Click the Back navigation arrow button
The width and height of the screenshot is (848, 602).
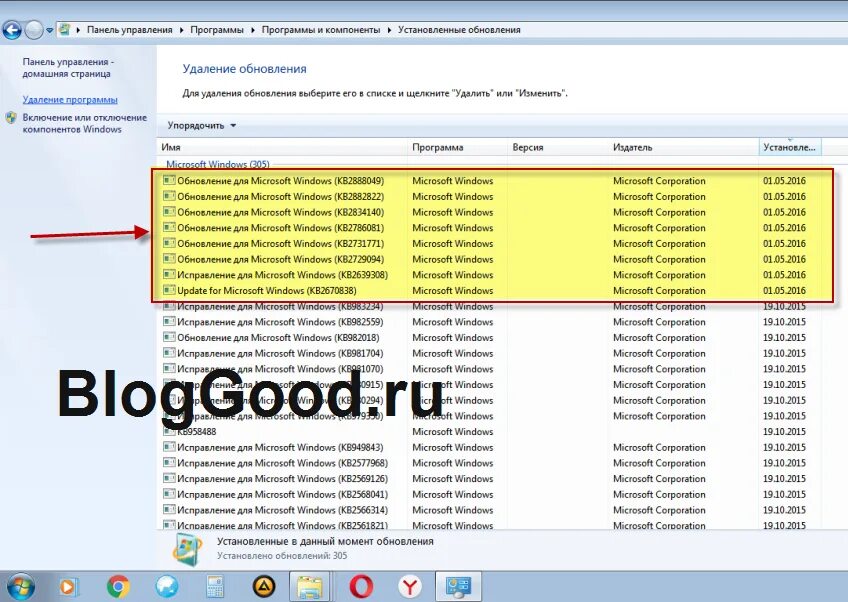click(x=12, y=30)
